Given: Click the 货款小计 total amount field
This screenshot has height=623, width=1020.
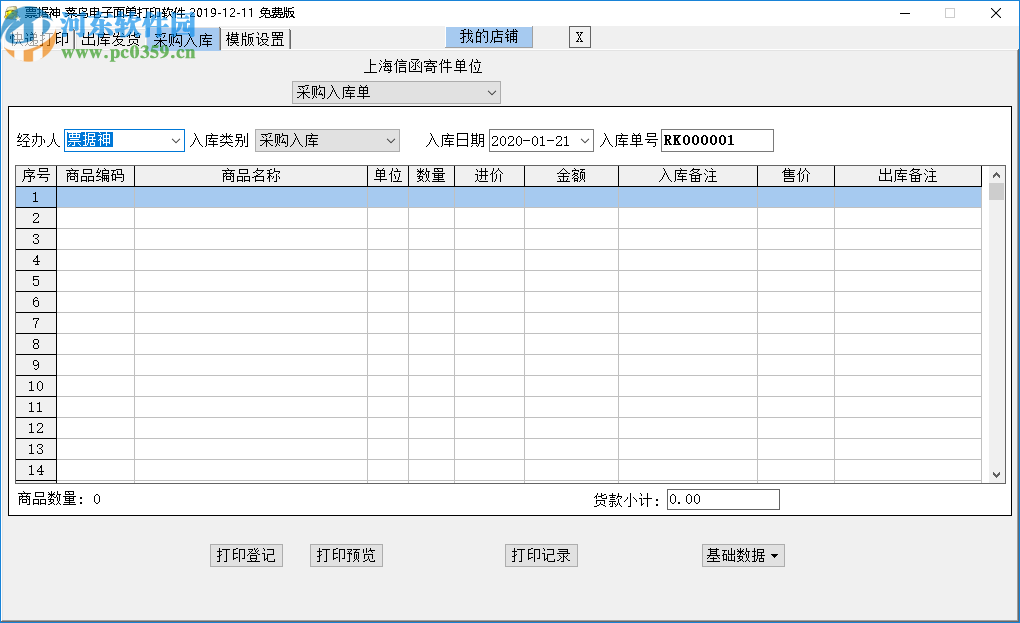Looking at the screenshot, I should 723,499.
